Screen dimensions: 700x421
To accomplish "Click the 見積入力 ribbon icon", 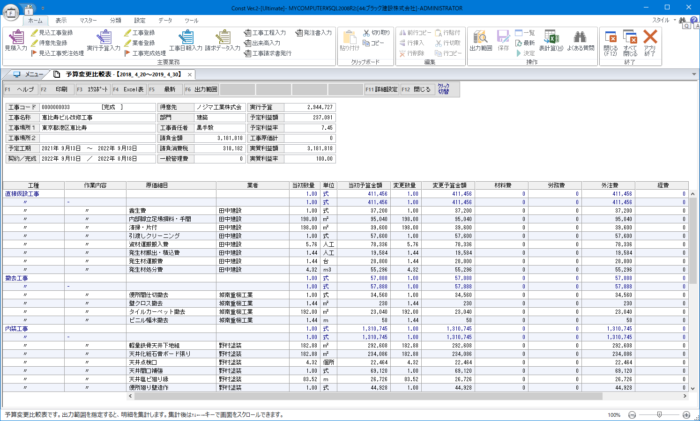I will coord(16,40).
